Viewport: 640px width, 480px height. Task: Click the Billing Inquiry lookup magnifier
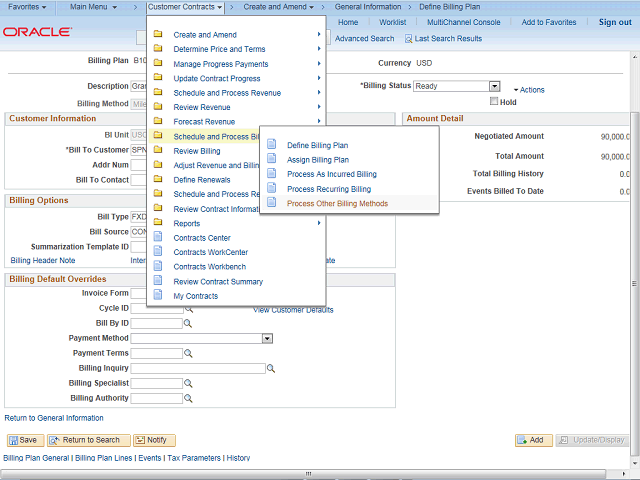coord(272,369)
